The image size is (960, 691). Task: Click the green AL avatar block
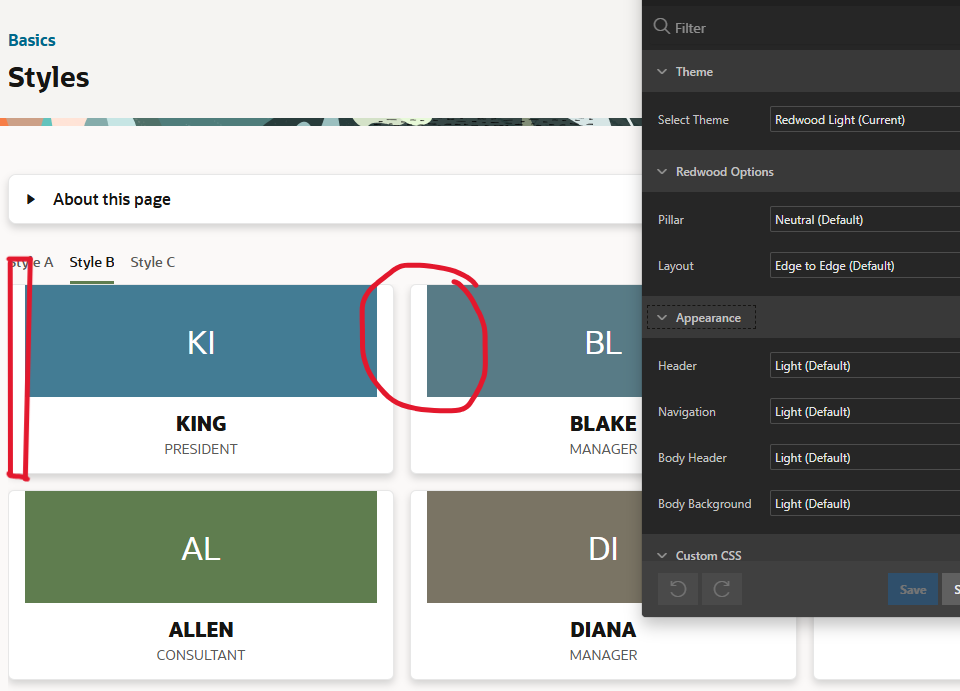pos(201,547)
